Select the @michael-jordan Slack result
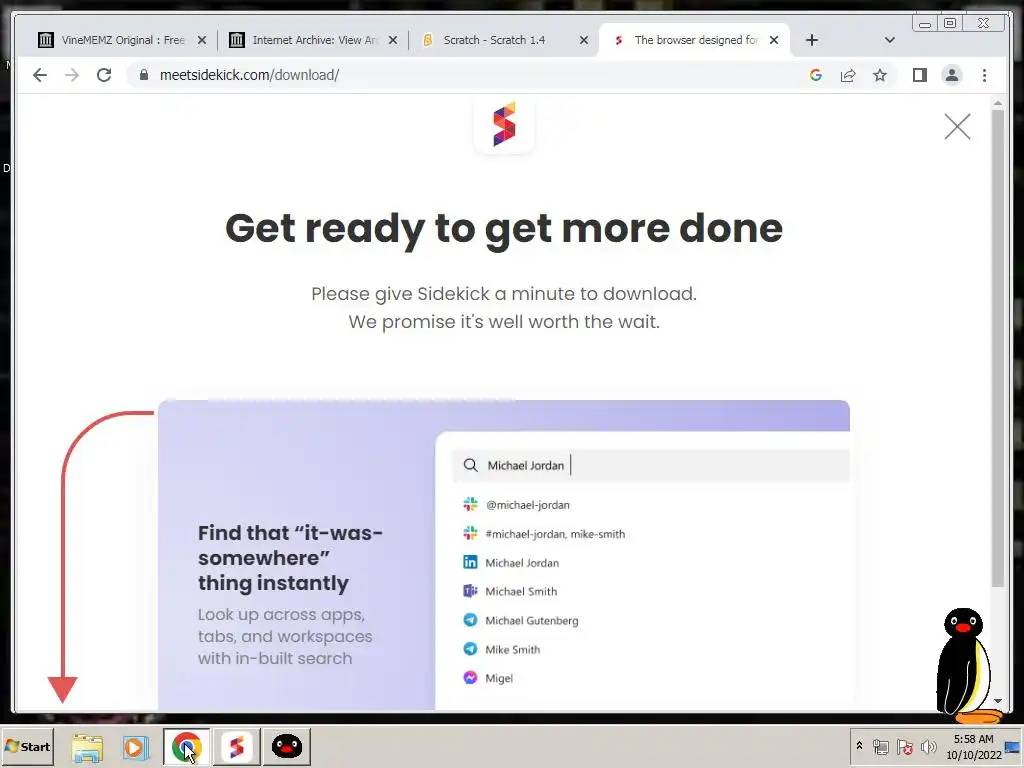Image resolution: width=1024 pixels, height=768 pixels. [517, 505]
